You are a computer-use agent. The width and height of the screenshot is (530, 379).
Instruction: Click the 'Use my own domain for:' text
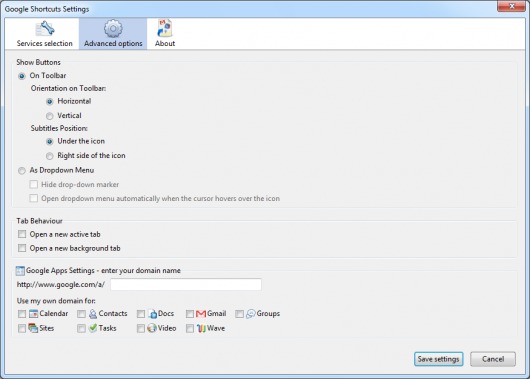(56, 301)
